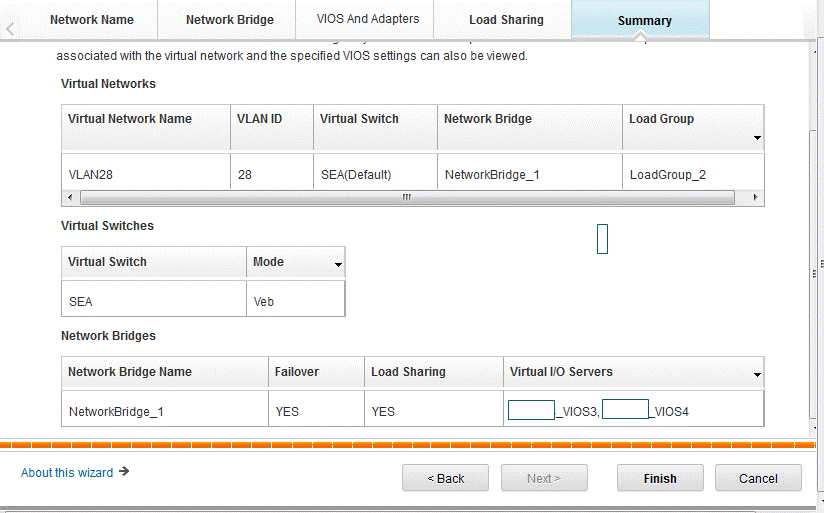Open the Network Bridge tab

(x=229, y=20)
